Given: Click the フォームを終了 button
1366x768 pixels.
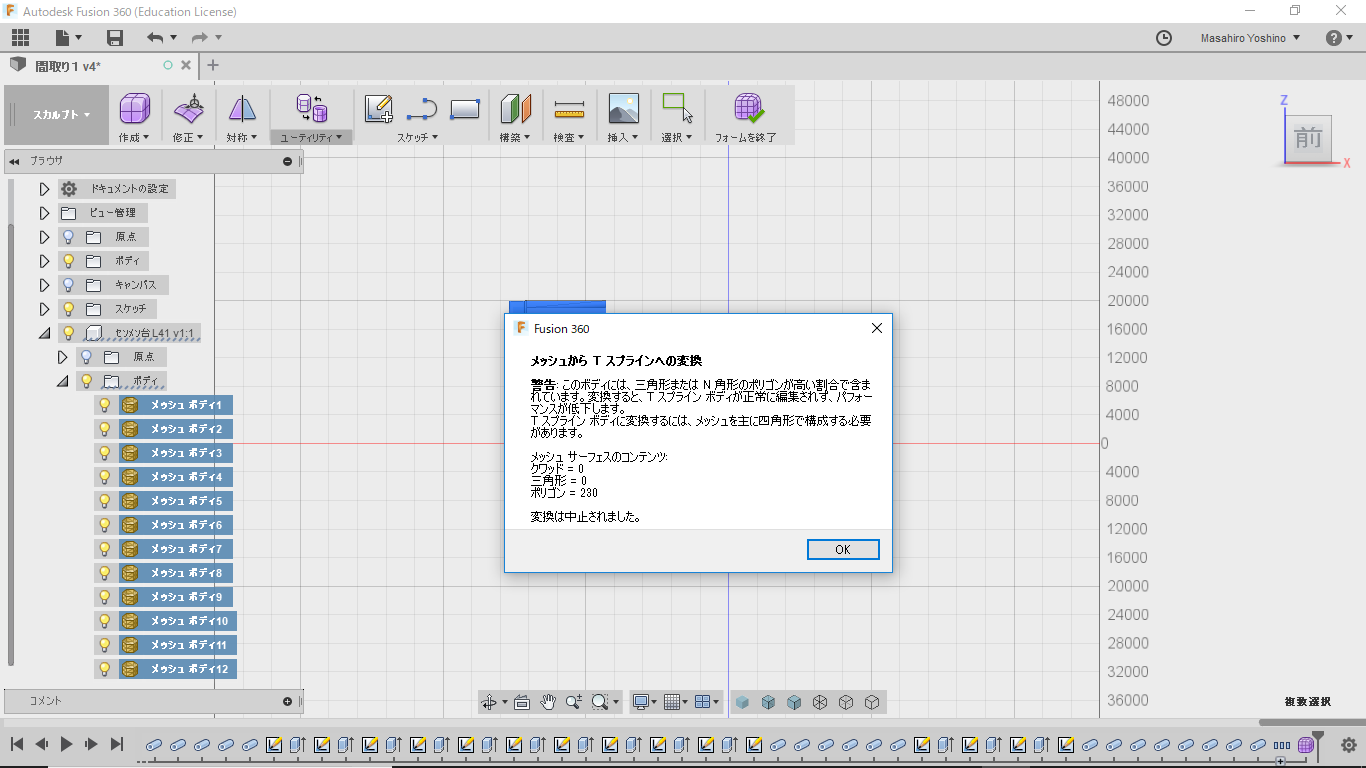Looking at the screenshot, I should tap(746, 115).
